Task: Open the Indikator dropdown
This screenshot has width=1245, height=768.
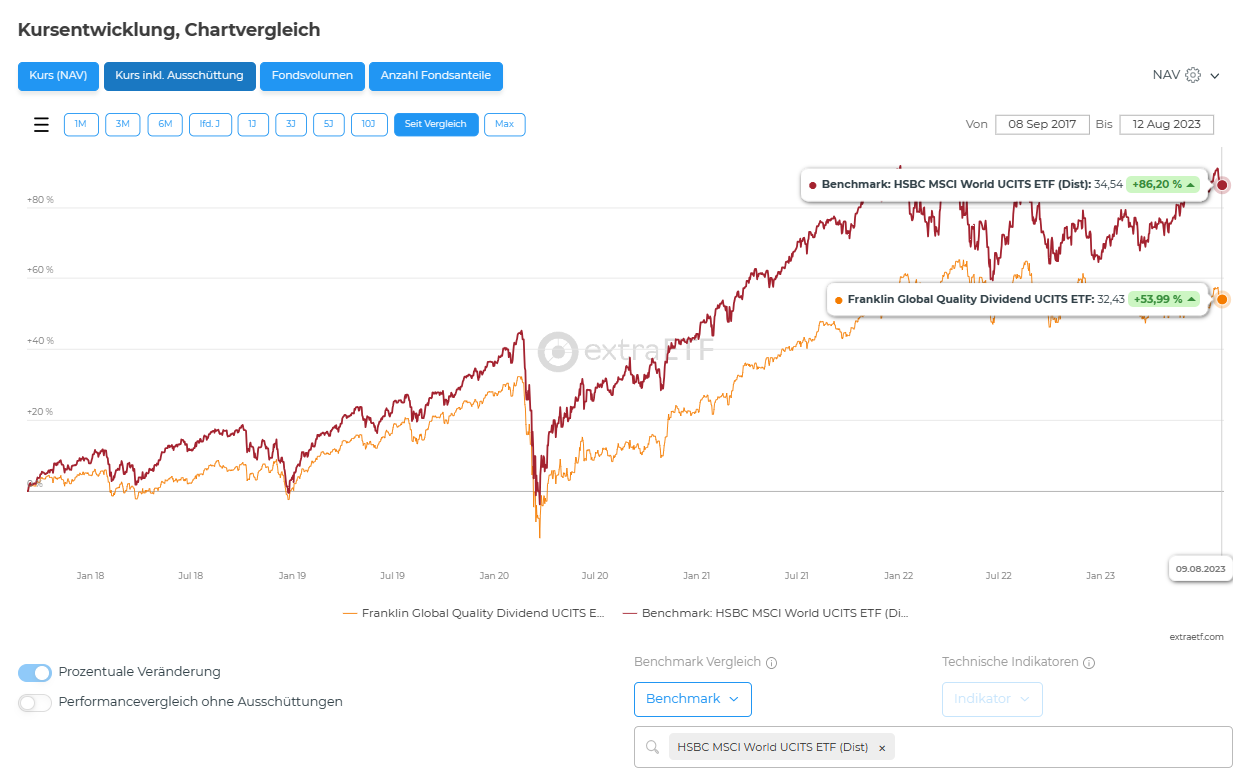Action: (x=991, y=699)
